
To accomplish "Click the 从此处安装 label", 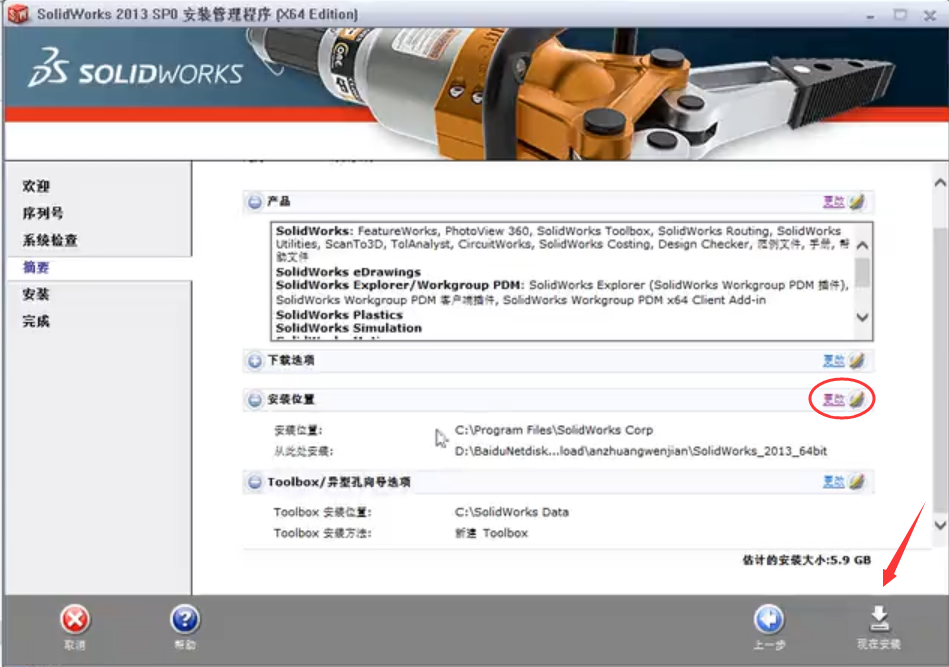I will click(x=303, y=452).
